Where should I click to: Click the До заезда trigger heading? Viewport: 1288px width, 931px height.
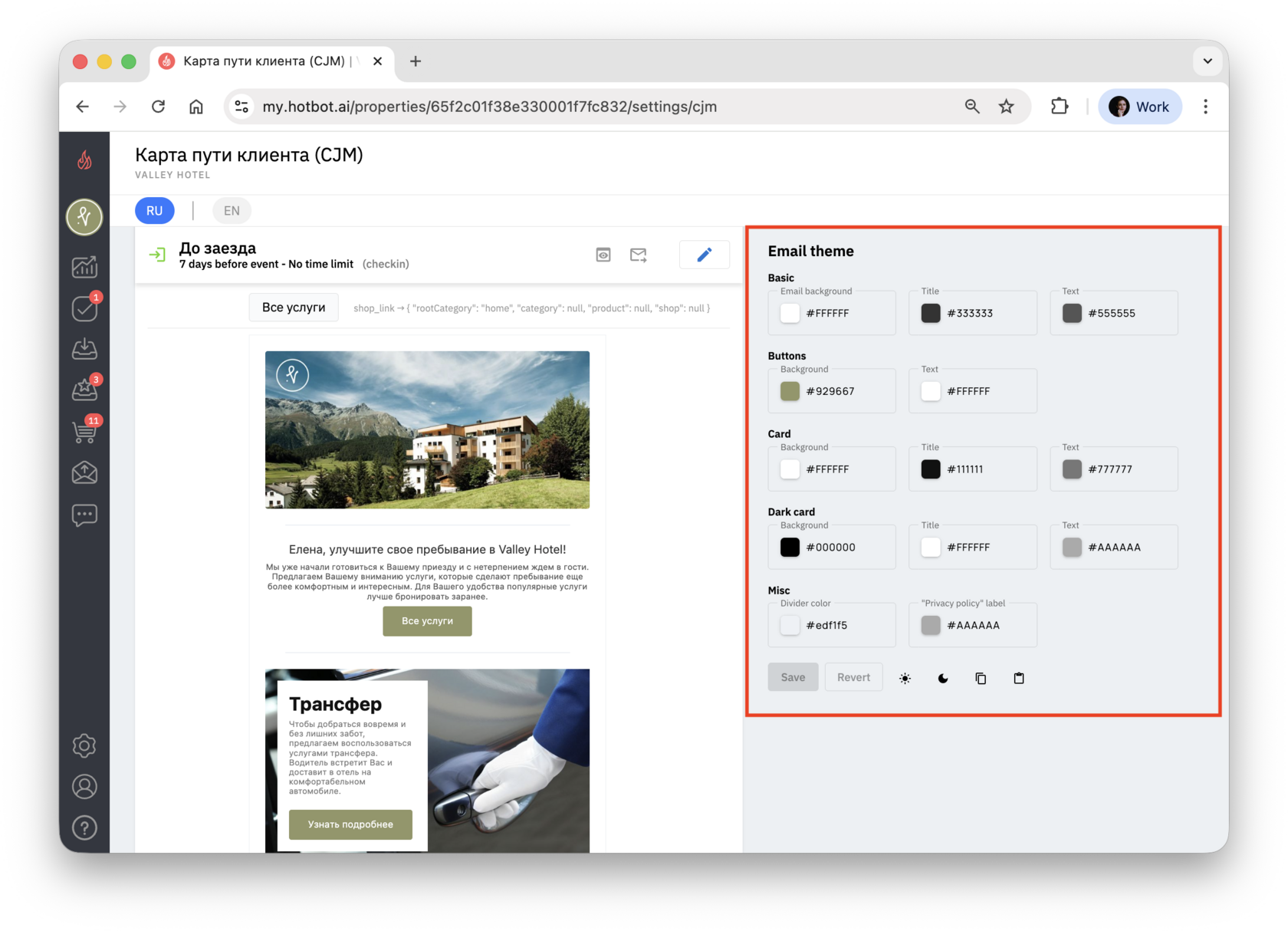[218, 248]
